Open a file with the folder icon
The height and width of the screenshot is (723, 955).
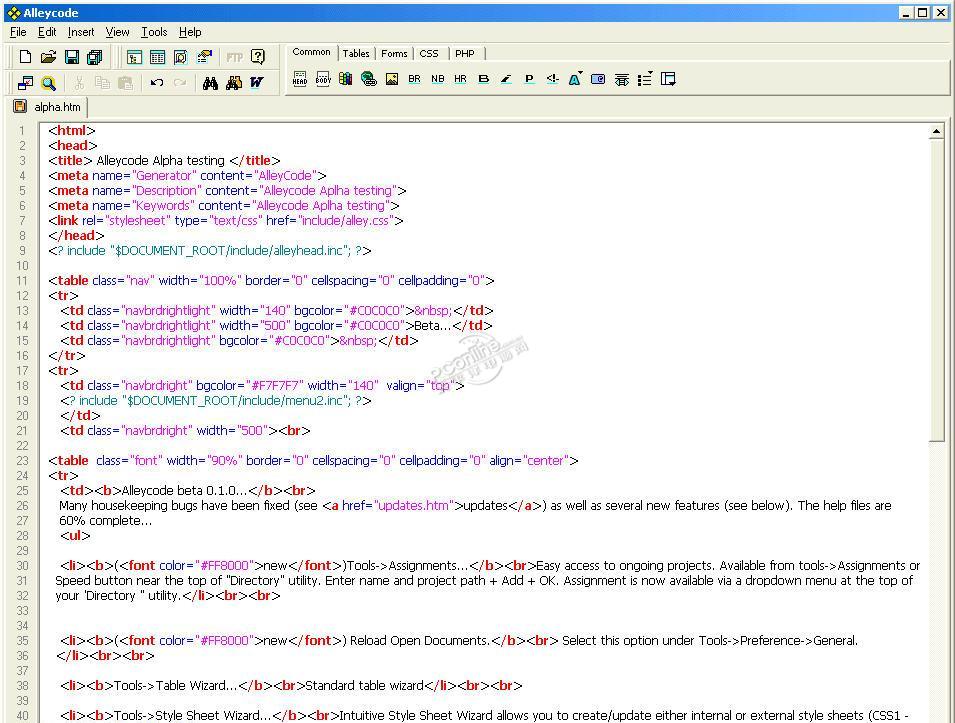pyautogui.click(x=48, y=57)
